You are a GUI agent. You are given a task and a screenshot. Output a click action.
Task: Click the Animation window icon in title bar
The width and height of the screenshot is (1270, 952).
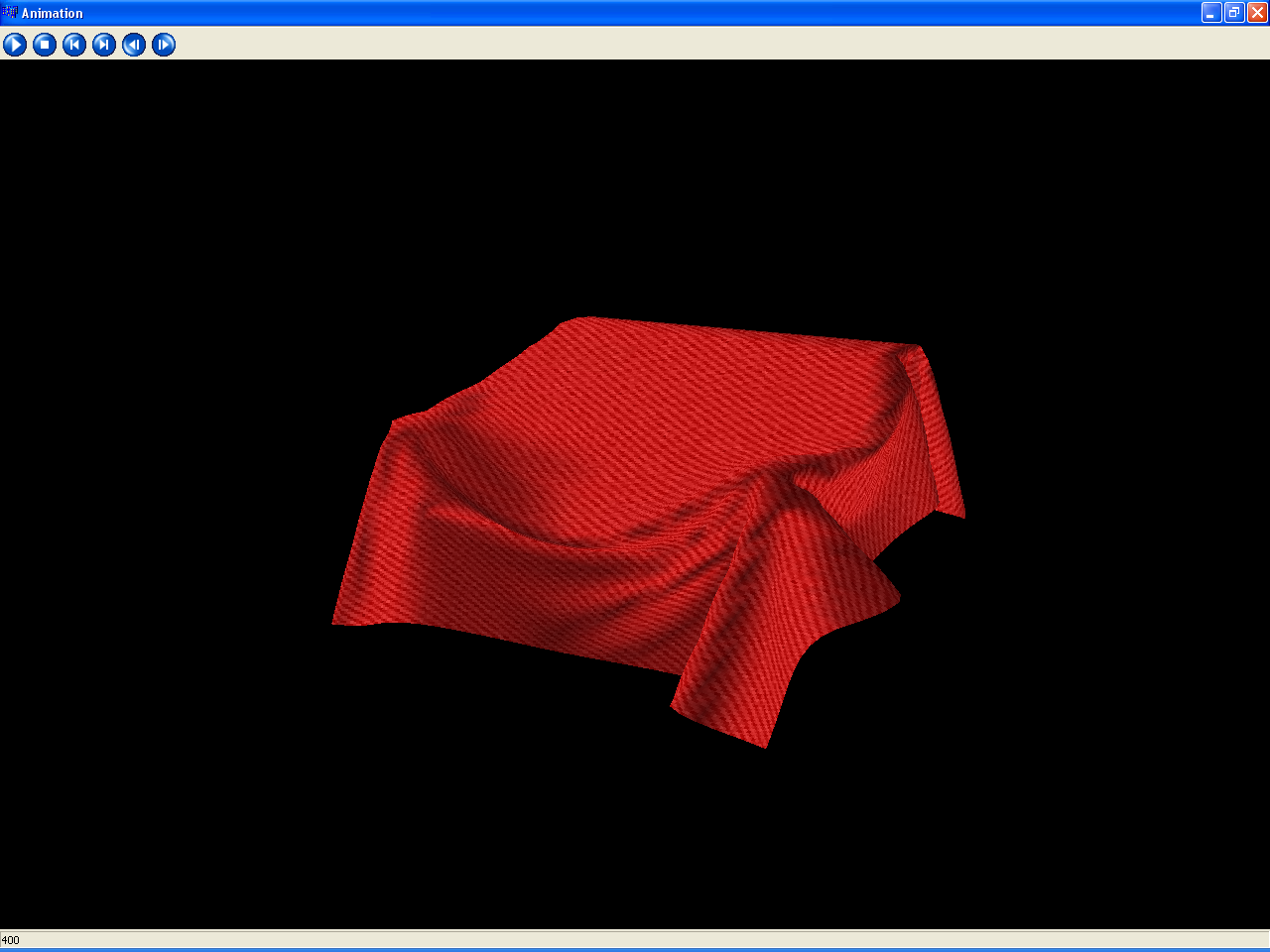tap(10, 13)
